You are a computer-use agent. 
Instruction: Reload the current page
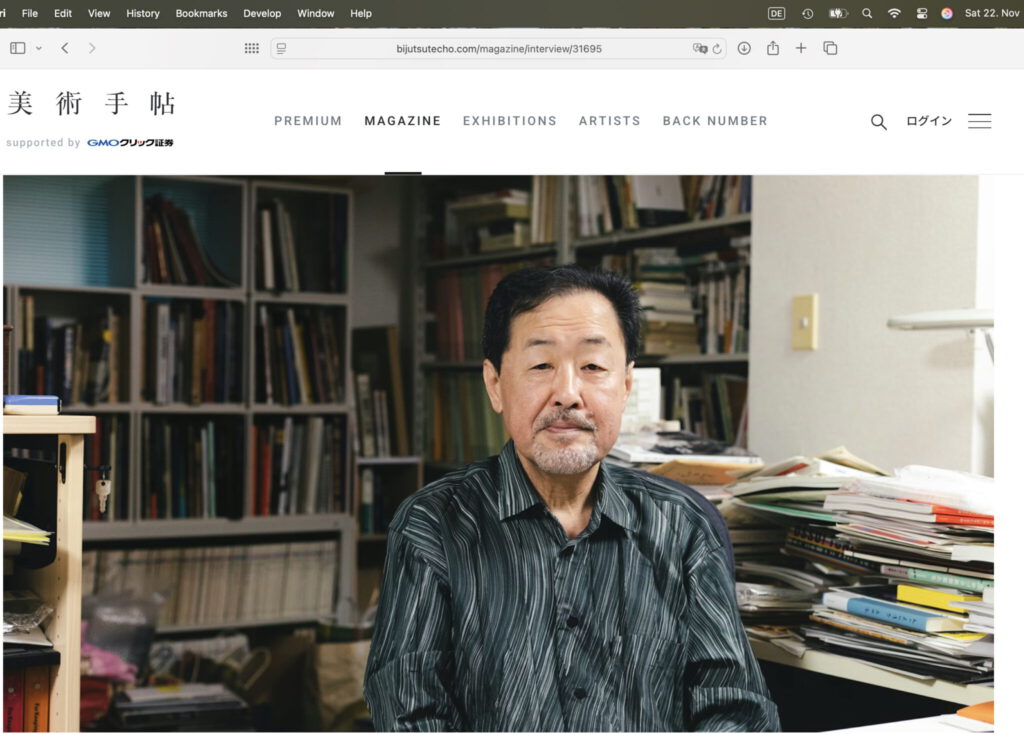point(717,48)
